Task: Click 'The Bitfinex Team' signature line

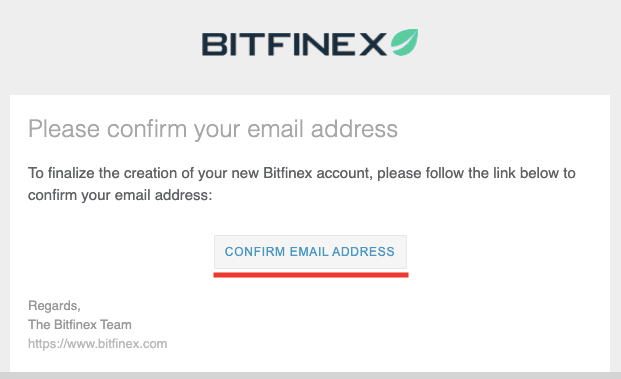Action: pos(80,324)
